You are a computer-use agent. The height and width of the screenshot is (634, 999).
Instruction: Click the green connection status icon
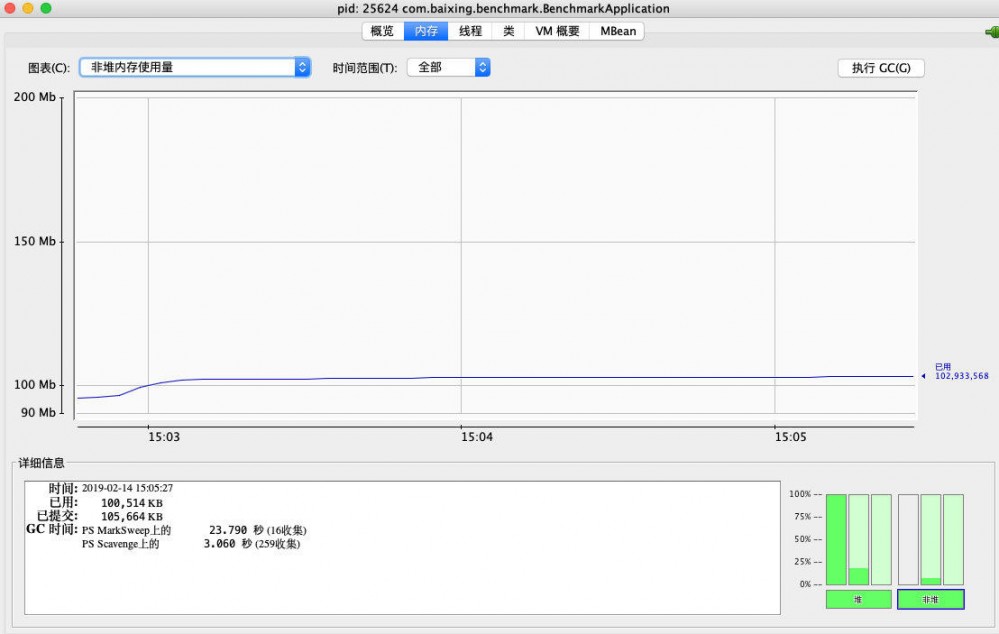tap(993, 31)
